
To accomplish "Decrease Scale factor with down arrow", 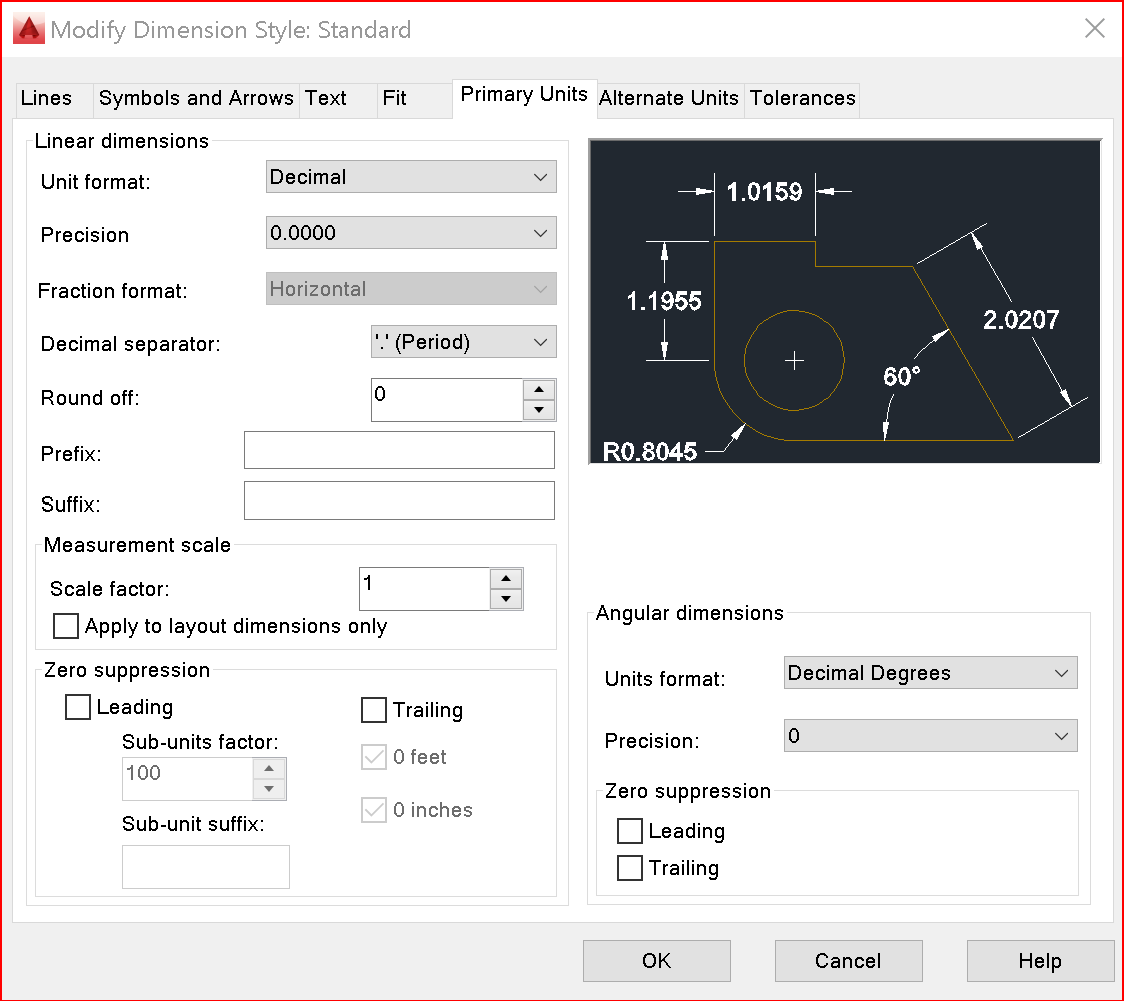I will pos(506,598).
